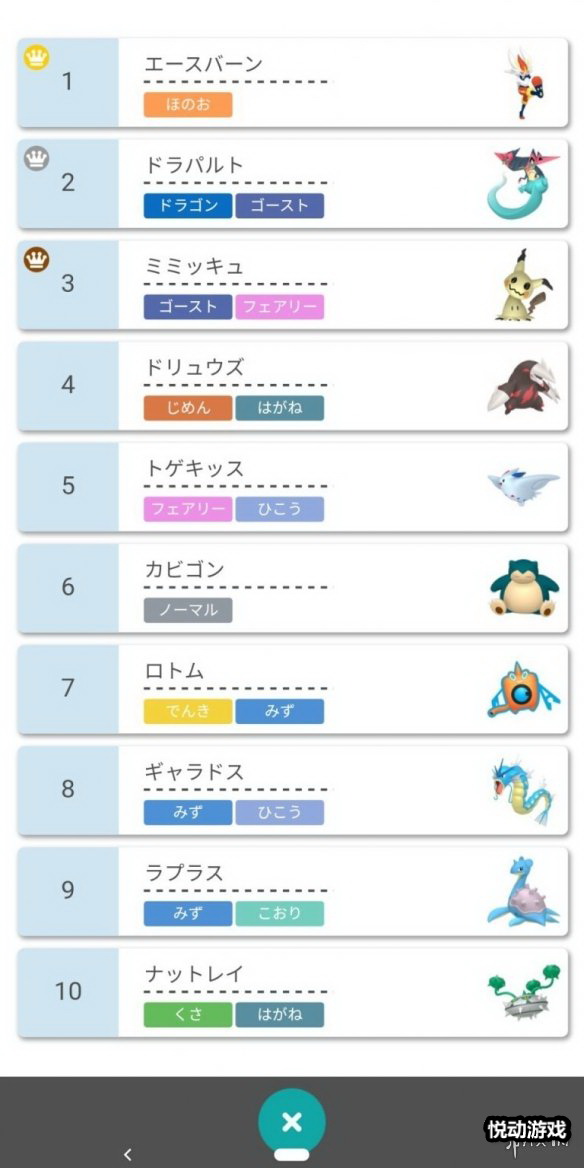The height and width of the screenshot is (1168, 584).
Task: Tap the back arrow in bottom bar
Action: point(127,1154)
